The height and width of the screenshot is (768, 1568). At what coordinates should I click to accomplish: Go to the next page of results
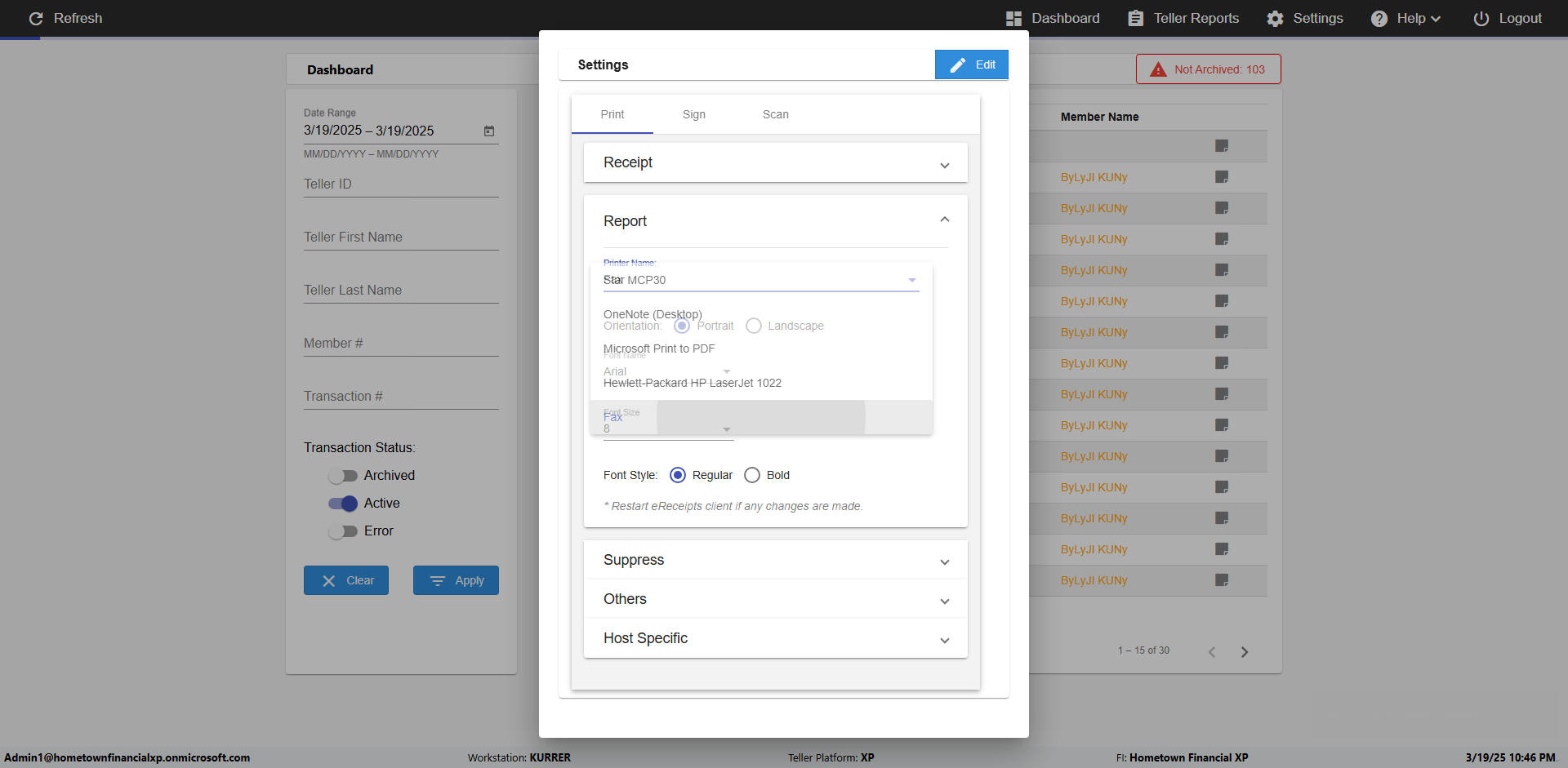pos(1245,651)
